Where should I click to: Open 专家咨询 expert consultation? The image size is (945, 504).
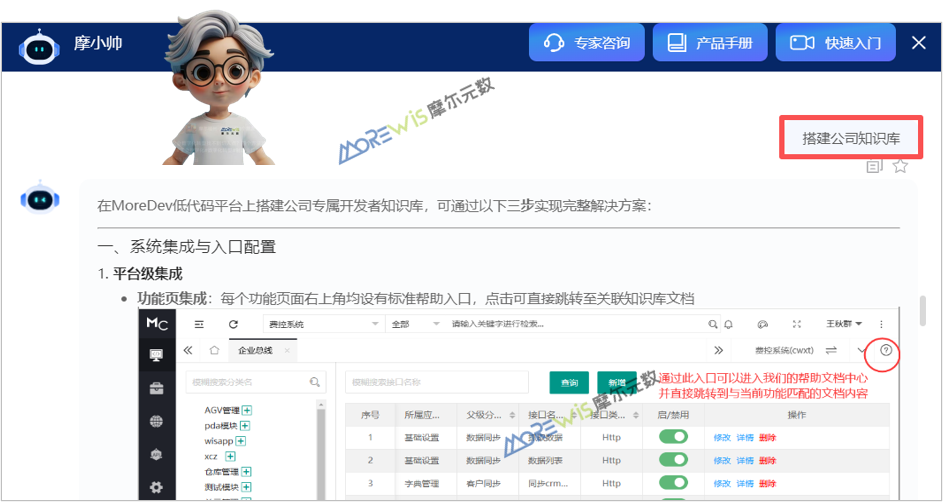pyautogui.click(x=586, y=43)
